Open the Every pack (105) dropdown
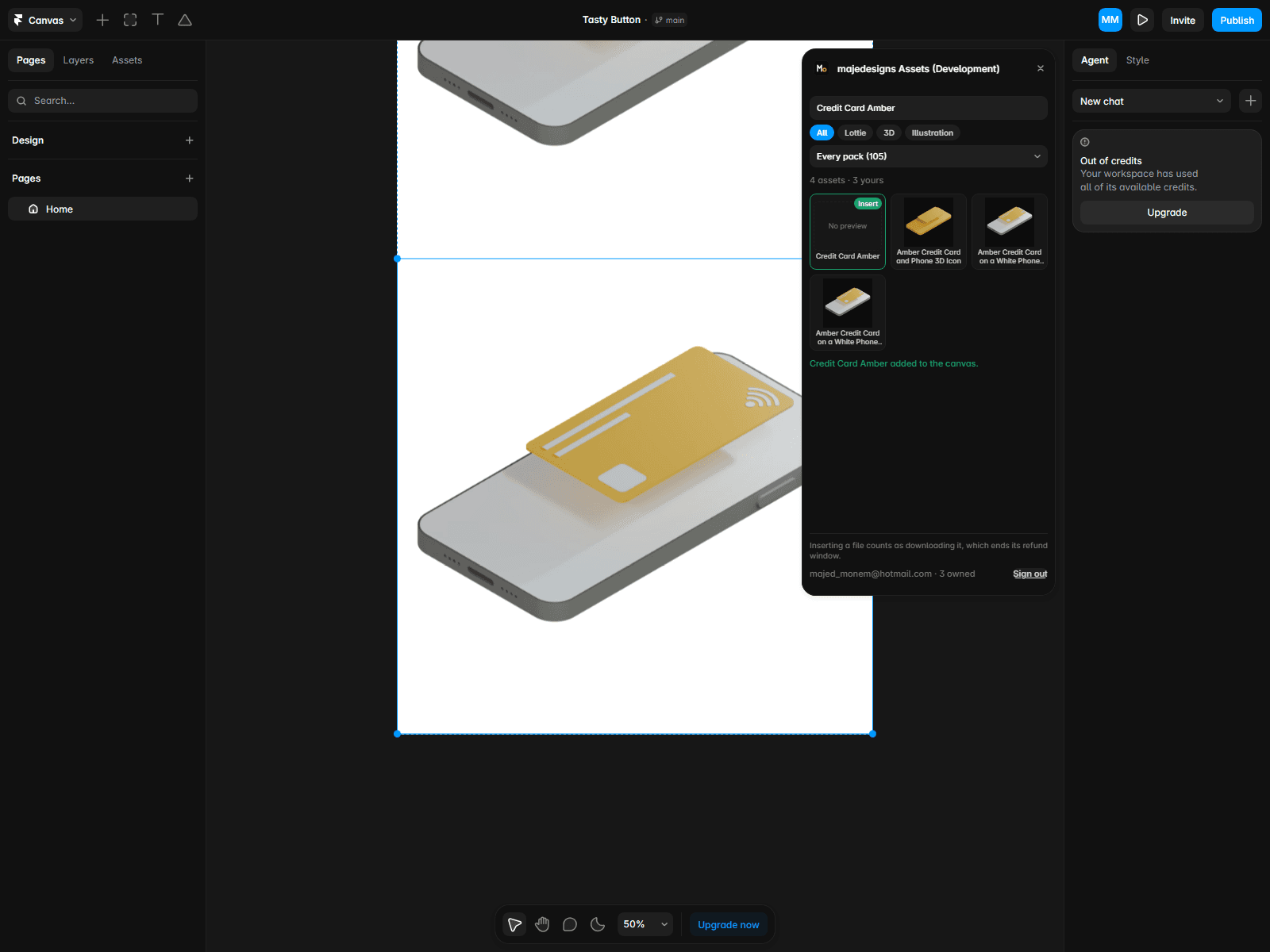 pyautogui.click(x=928, y=156)
